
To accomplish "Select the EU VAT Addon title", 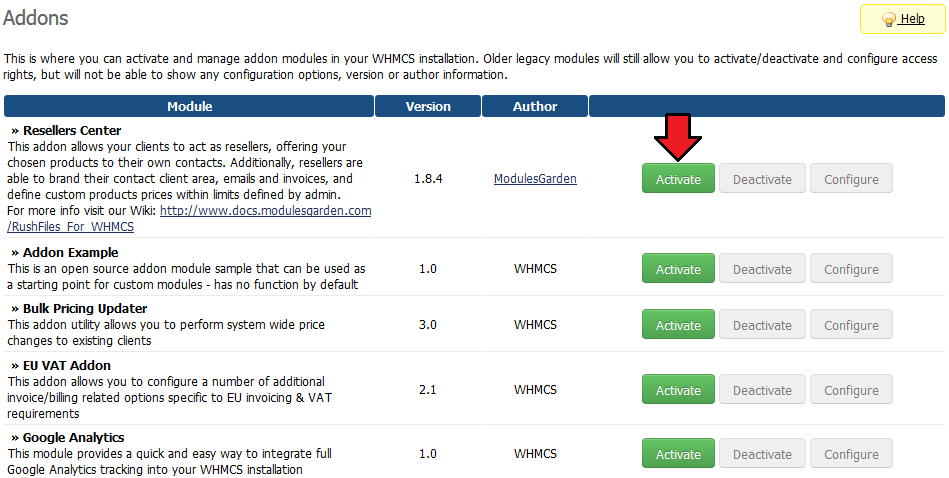I will (x=67, y=365).
